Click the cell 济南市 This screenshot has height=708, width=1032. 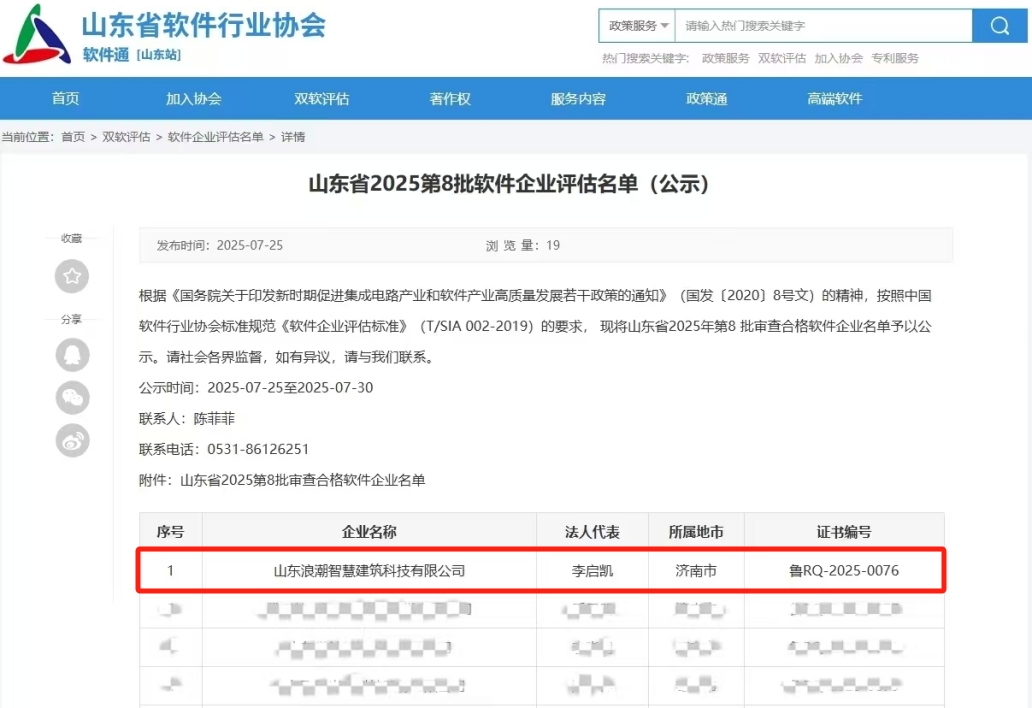(696, 570)
